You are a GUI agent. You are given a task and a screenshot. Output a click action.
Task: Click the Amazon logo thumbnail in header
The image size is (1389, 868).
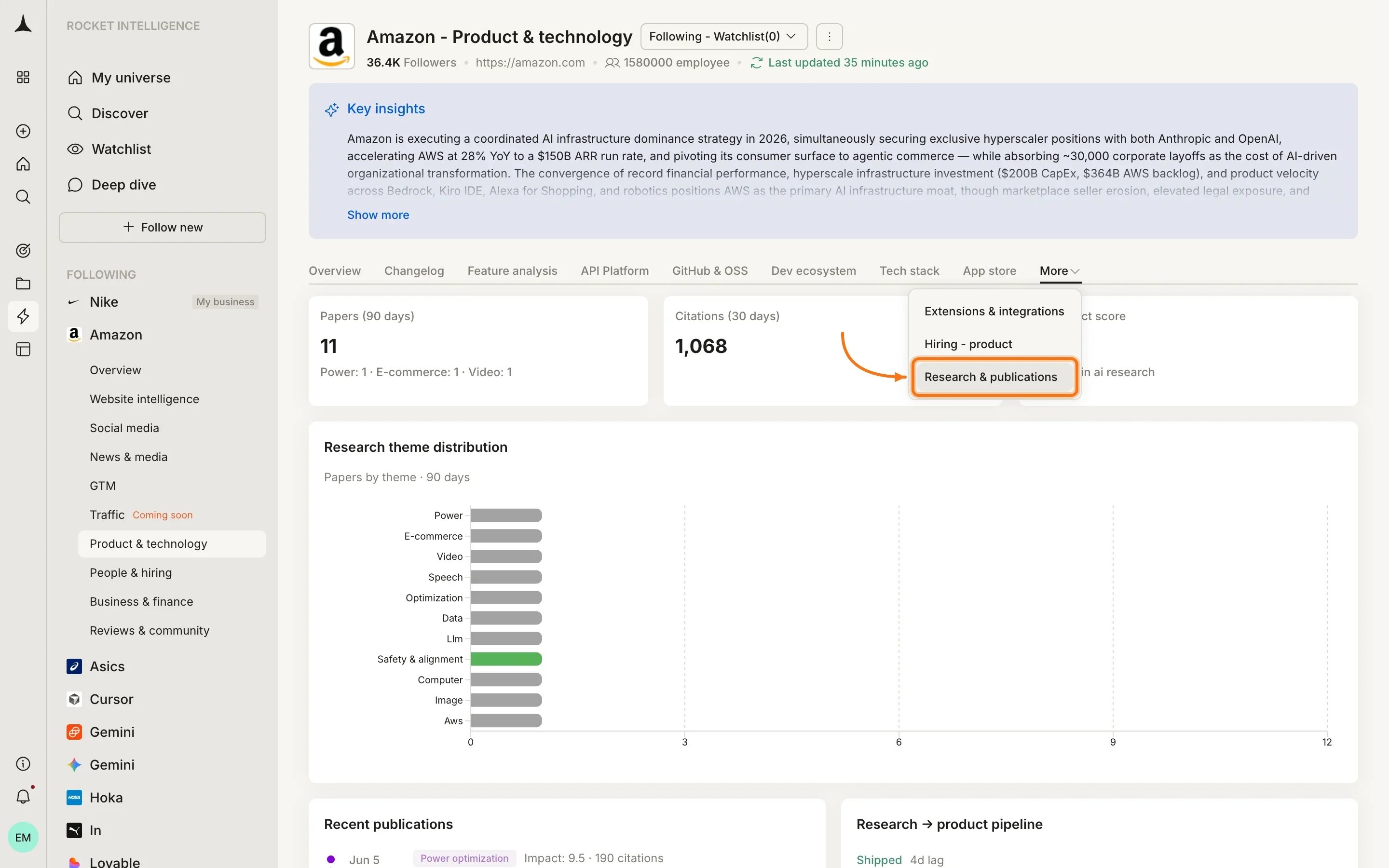pos(331,46)
